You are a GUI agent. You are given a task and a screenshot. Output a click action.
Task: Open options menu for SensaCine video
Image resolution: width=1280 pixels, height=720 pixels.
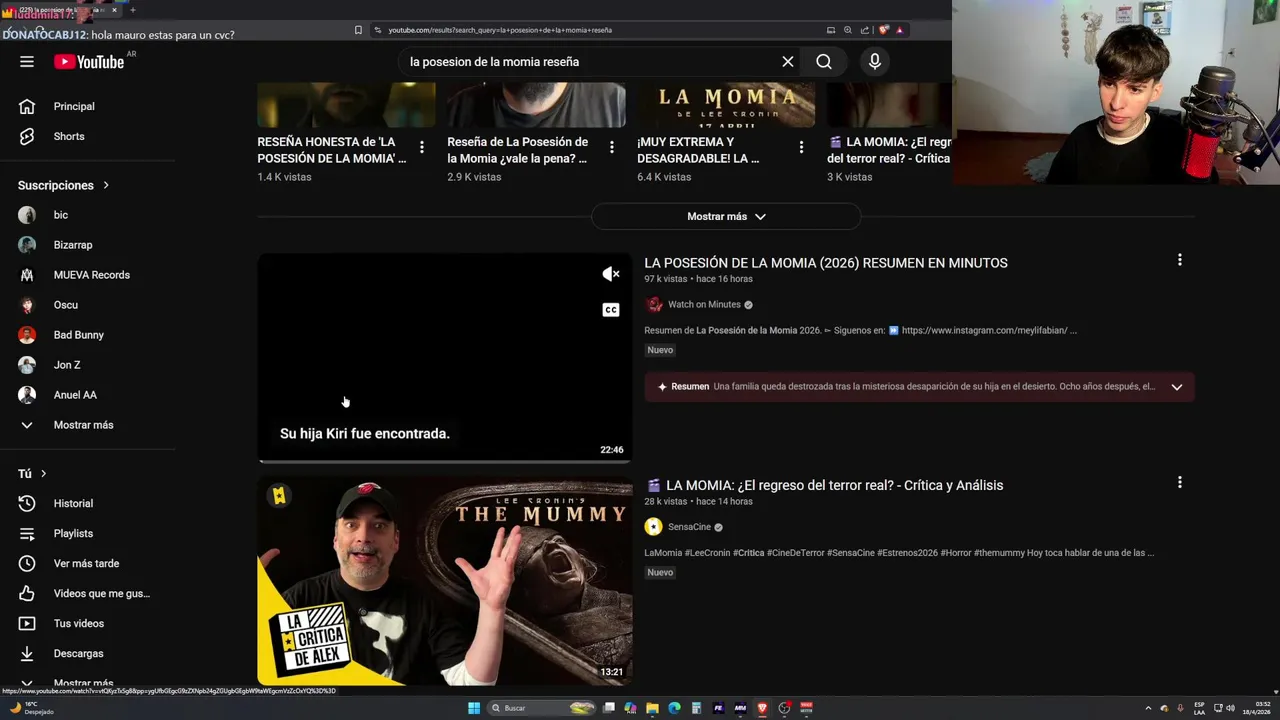pos(1180,482)
